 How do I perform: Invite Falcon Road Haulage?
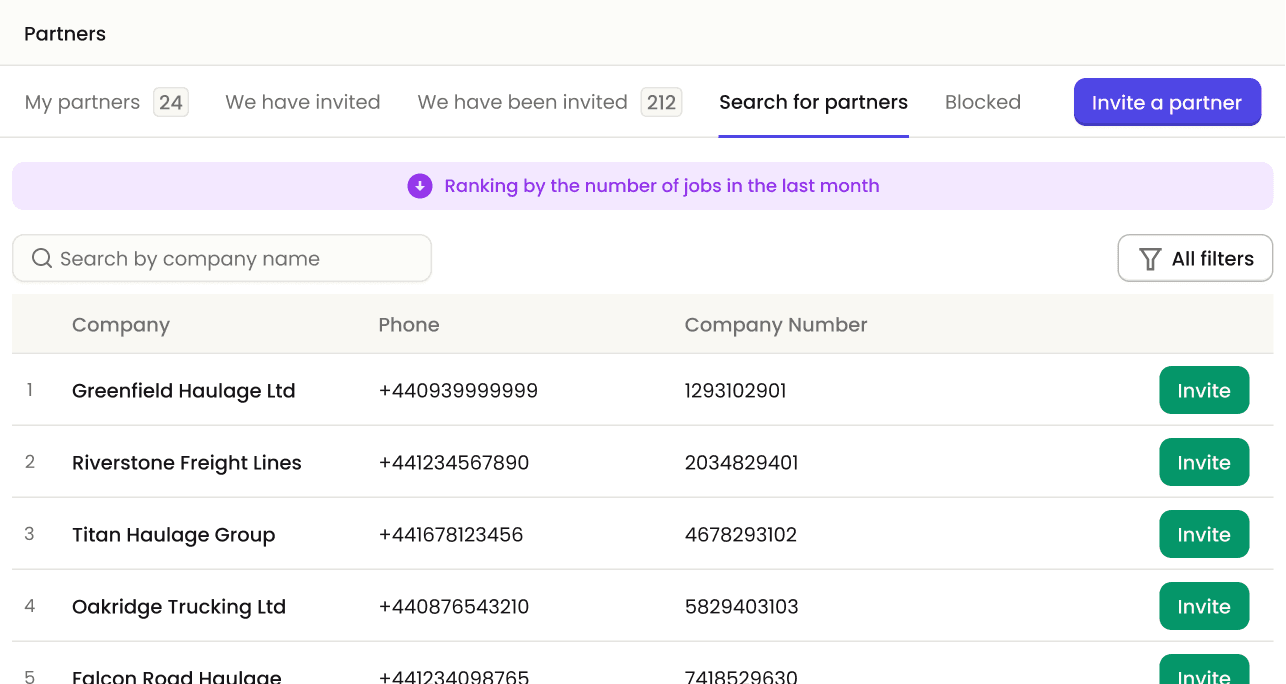tap(1204, 675)
